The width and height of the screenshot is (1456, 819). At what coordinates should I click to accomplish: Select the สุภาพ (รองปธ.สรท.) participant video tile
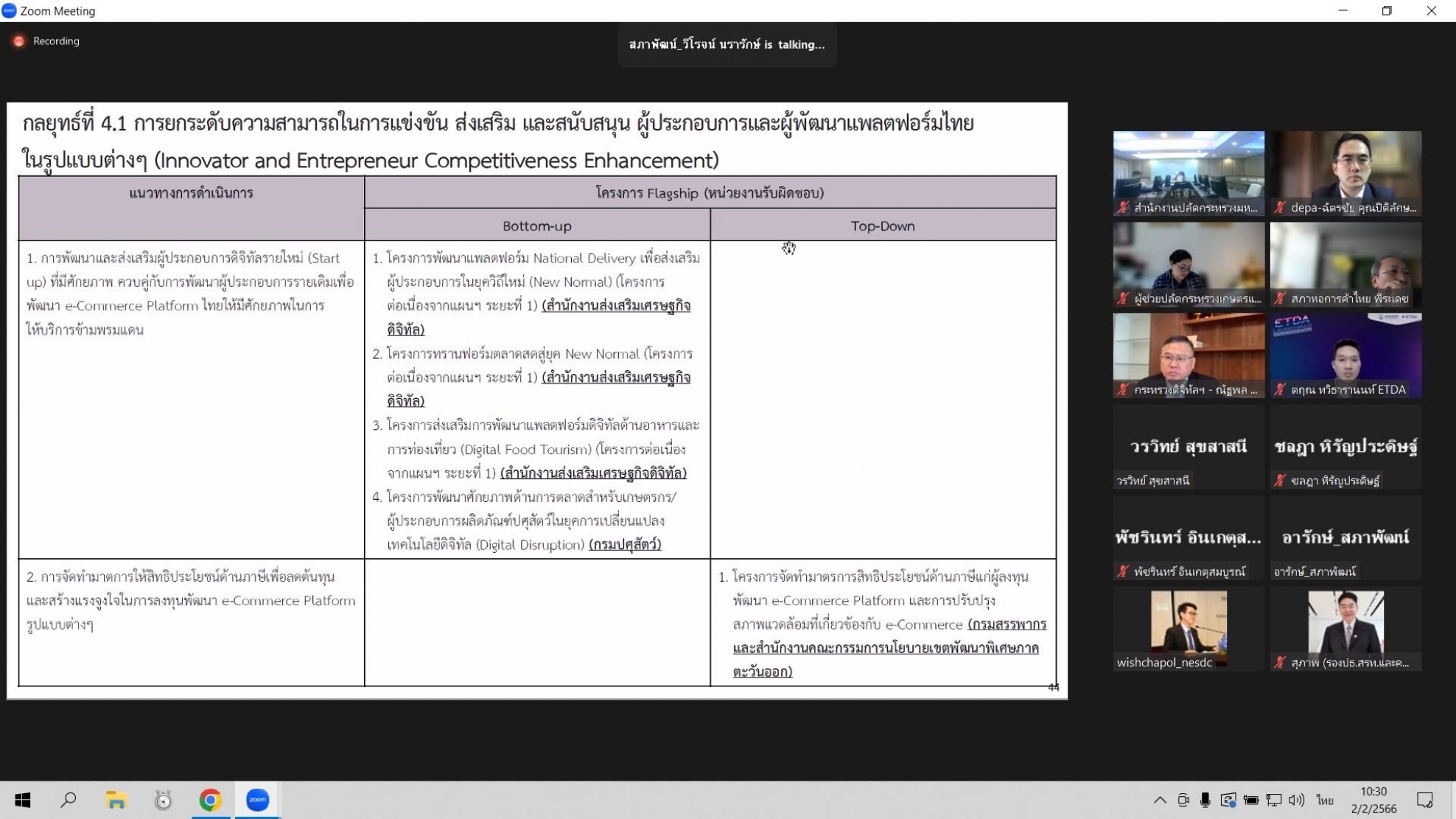[1345, 629]
